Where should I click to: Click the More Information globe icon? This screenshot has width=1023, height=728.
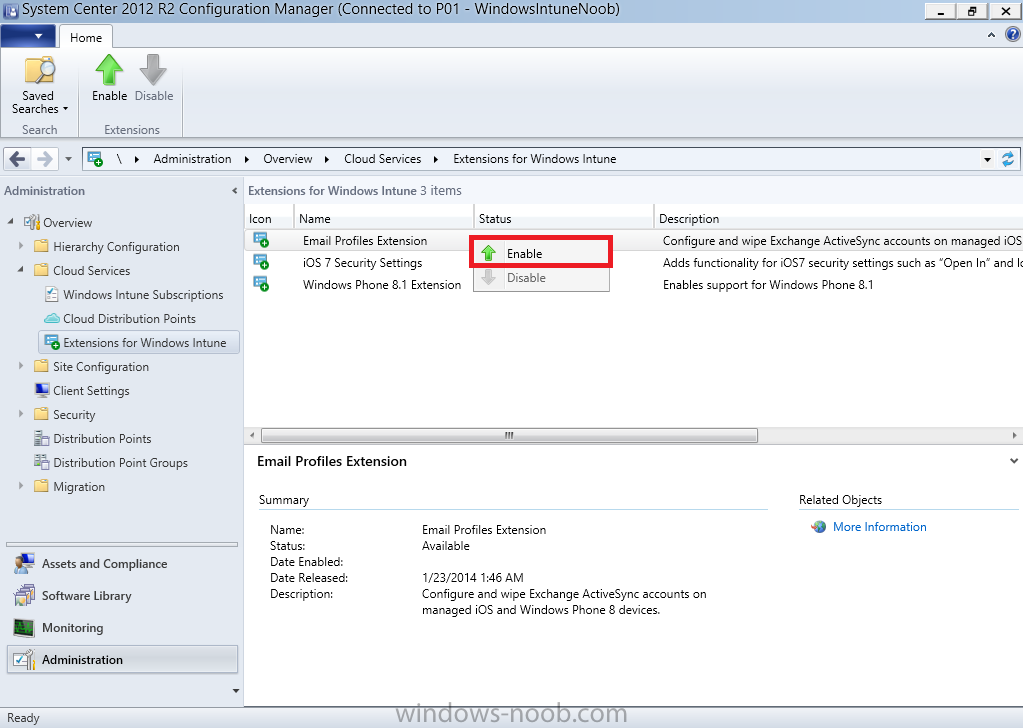click(819, 526)
